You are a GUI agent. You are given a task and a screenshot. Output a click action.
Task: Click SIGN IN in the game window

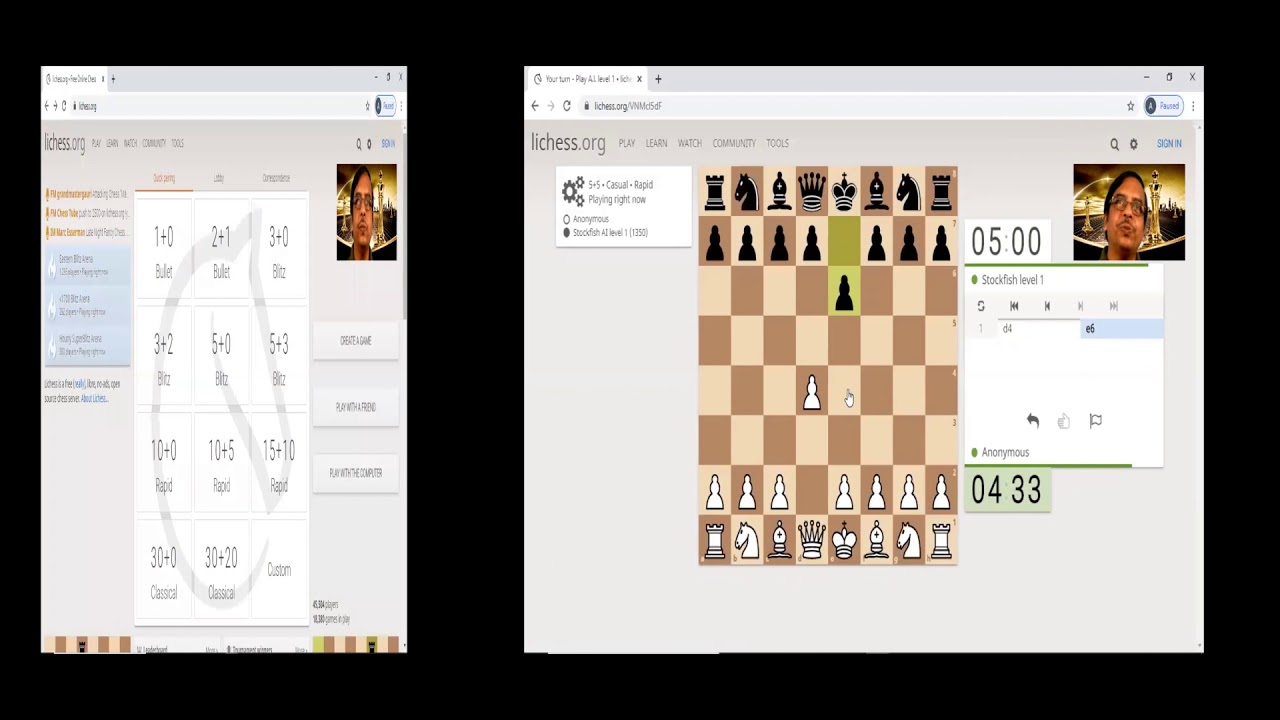(x=1169, y=144)
